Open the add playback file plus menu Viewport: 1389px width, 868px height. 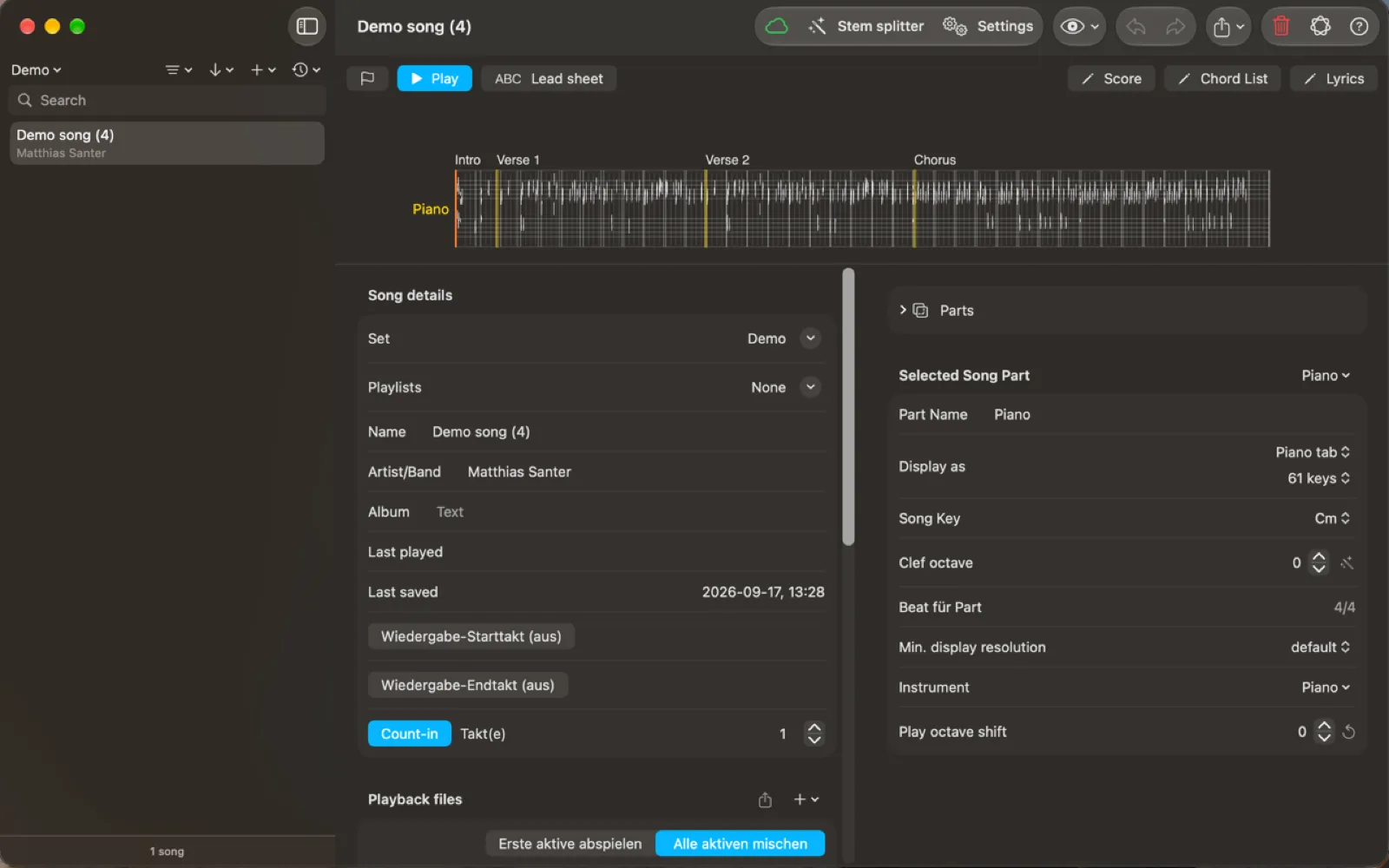pos(806,799)
